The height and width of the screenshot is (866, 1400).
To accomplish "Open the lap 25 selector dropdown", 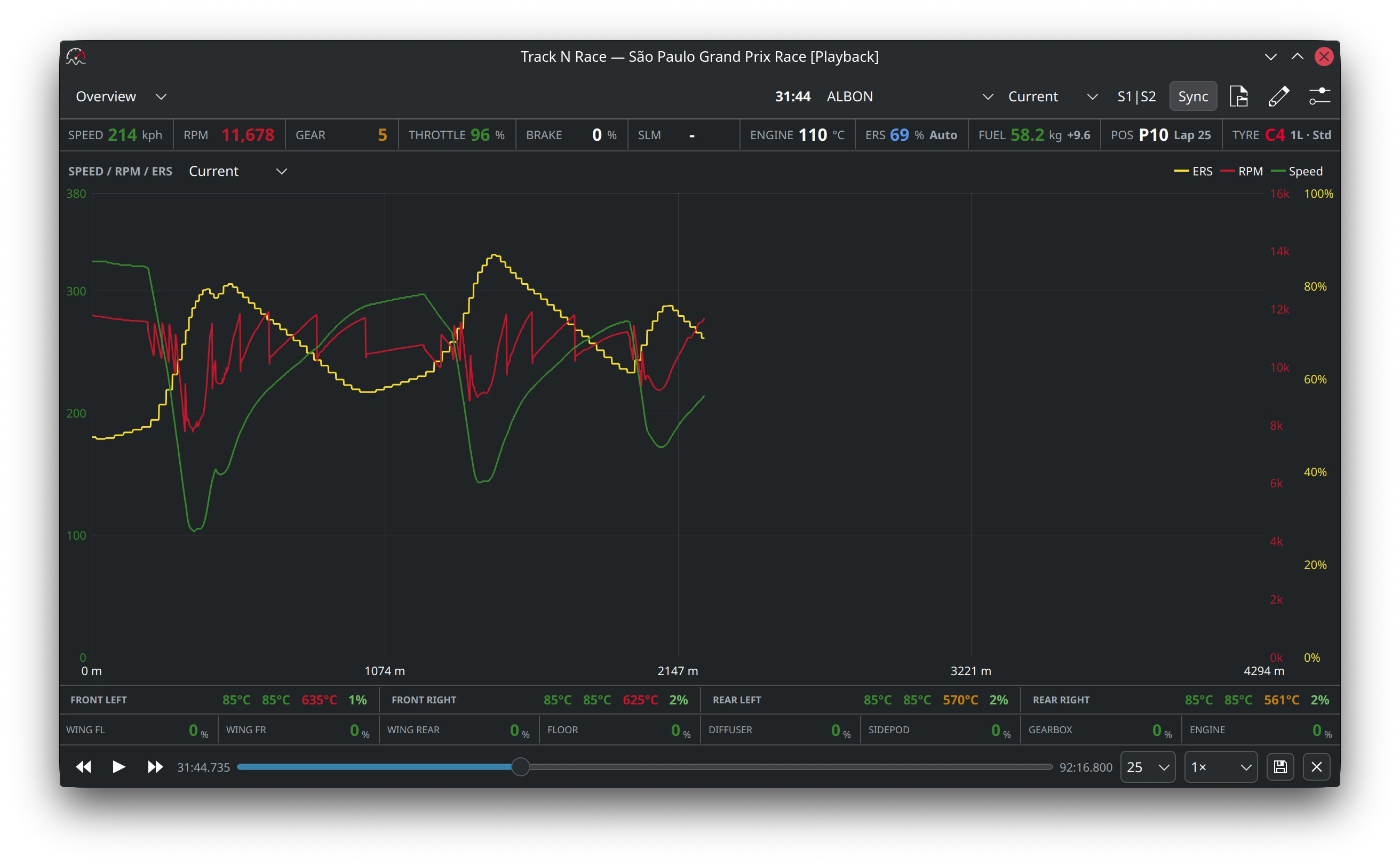I will (x=1147, y=767).
